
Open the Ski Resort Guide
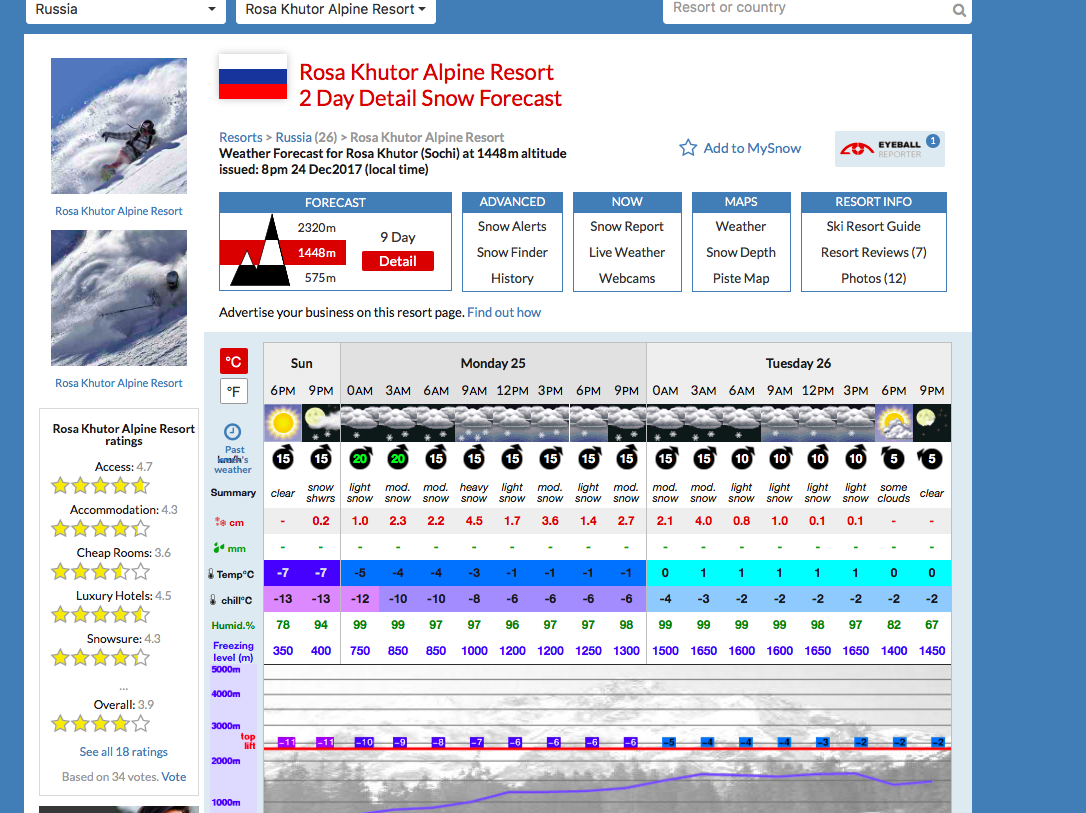coord(873,226)
